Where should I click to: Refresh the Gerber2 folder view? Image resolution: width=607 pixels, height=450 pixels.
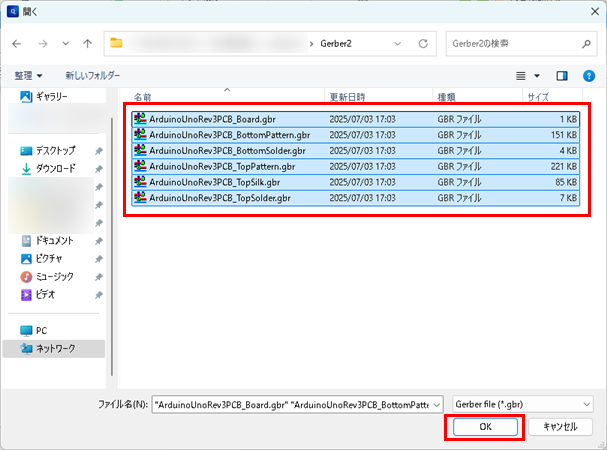tap(423, 44)
